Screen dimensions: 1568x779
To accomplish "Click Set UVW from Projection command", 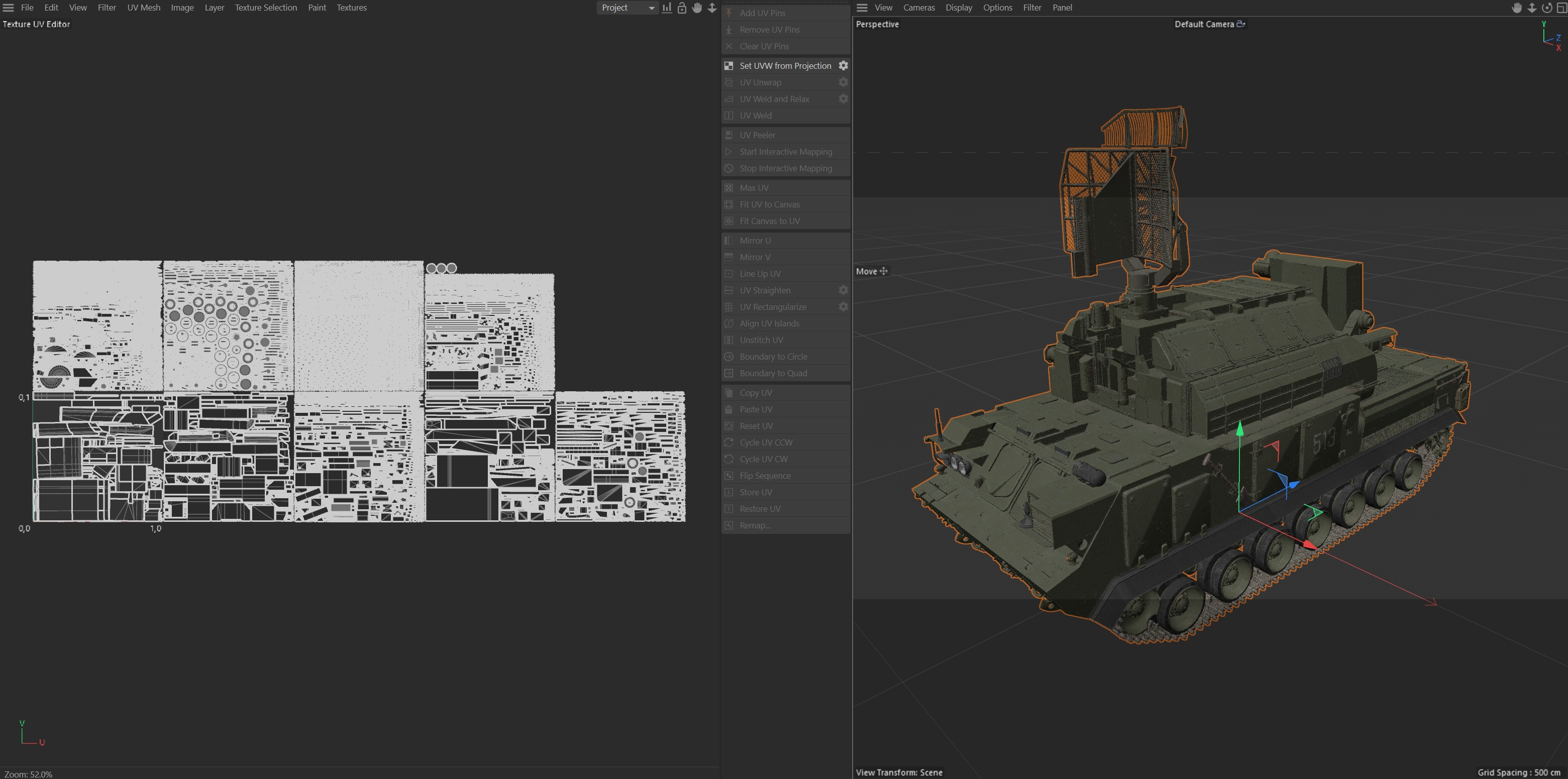I will pyautogui.click(x=785, y=66).
